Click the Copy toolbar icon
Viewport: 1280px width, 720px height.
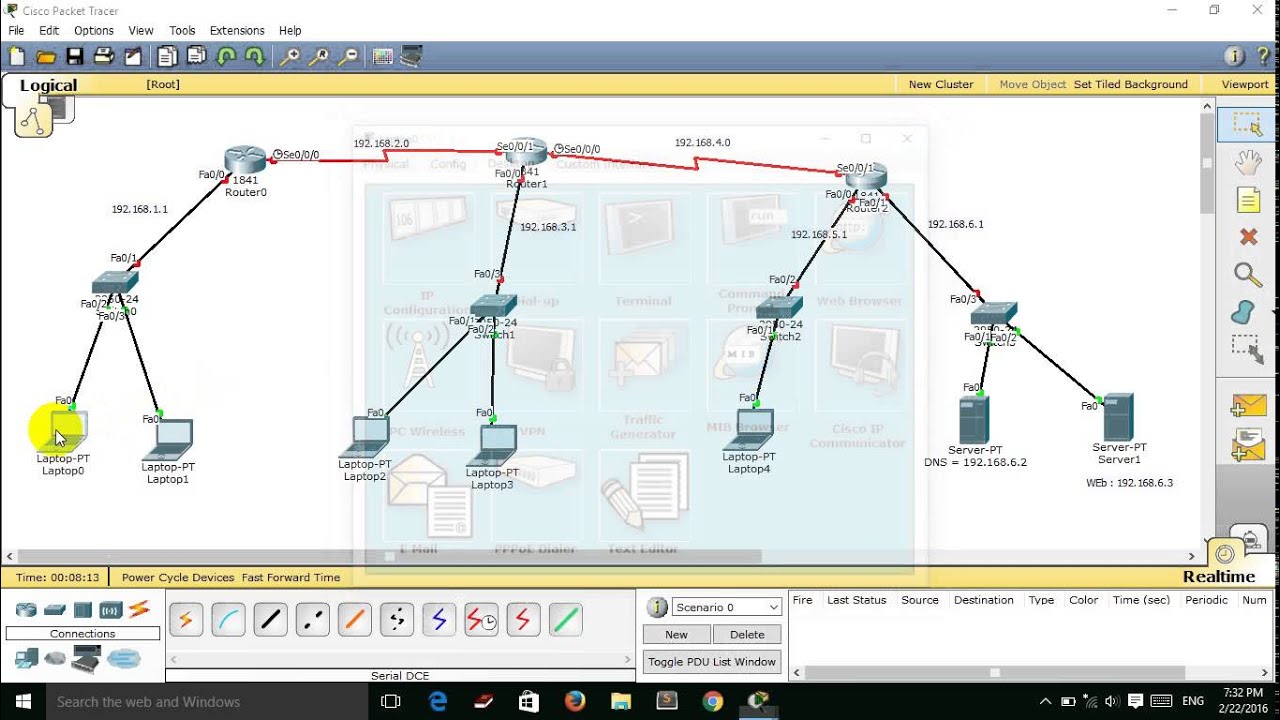(x=167, y=57)
